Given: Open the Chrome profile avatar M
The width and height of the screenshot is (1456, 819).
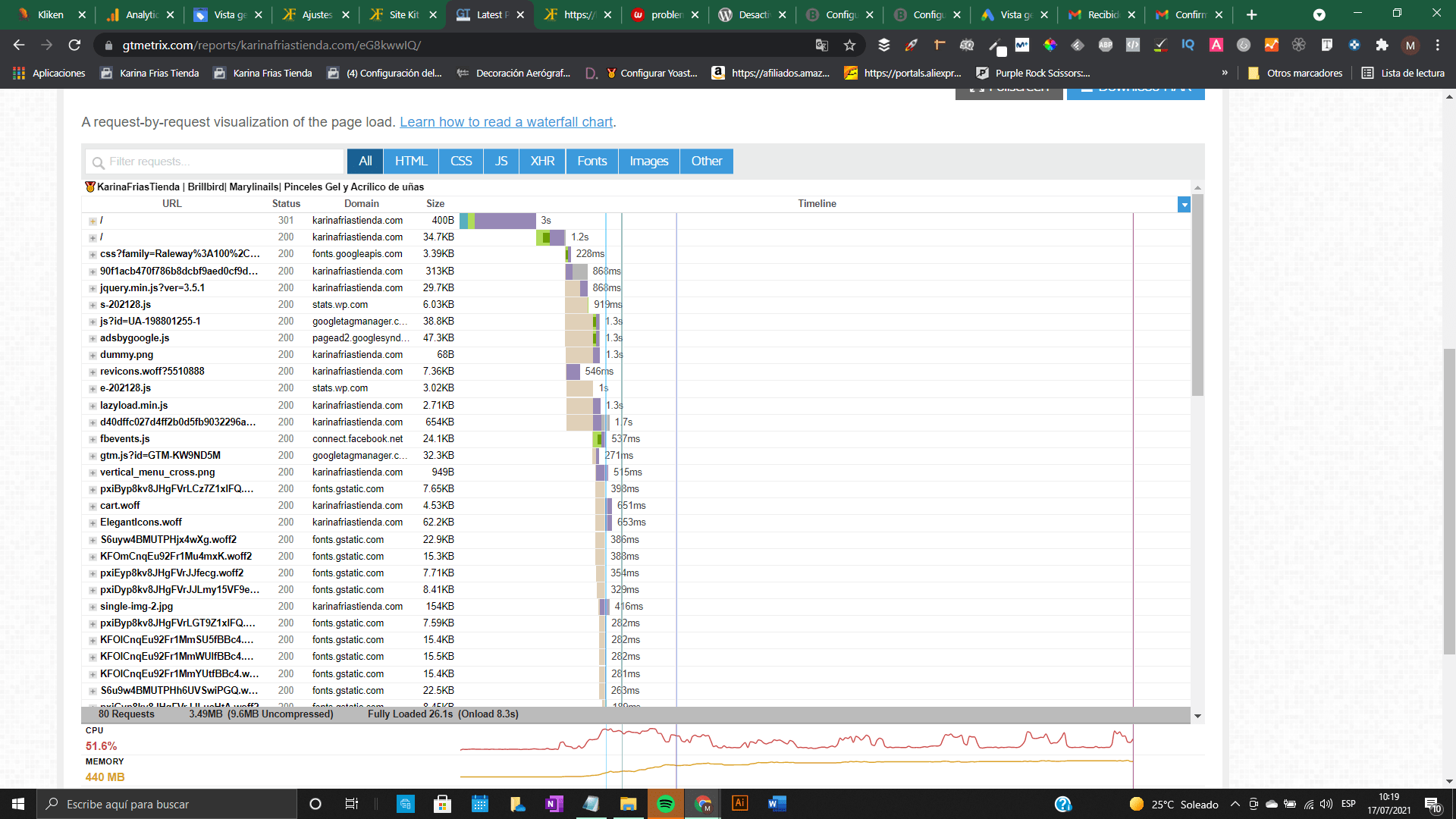Looking at the screenshot, I should click(1410, 45).
